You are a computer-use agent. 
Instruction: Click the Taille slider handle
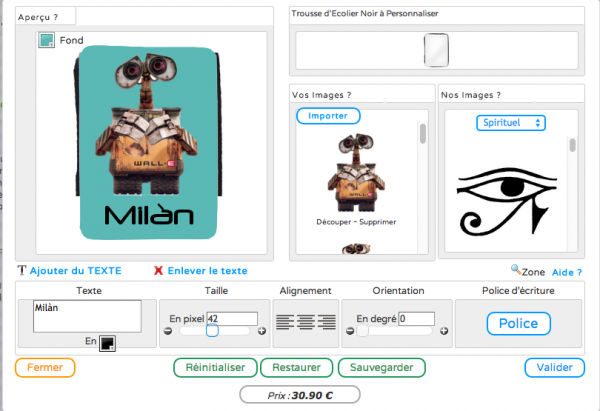[x=212, y=331]
